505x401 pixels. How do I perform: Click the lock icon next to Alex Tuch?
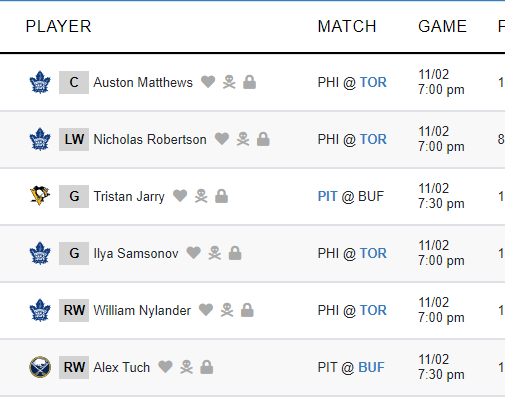[207, 367]
